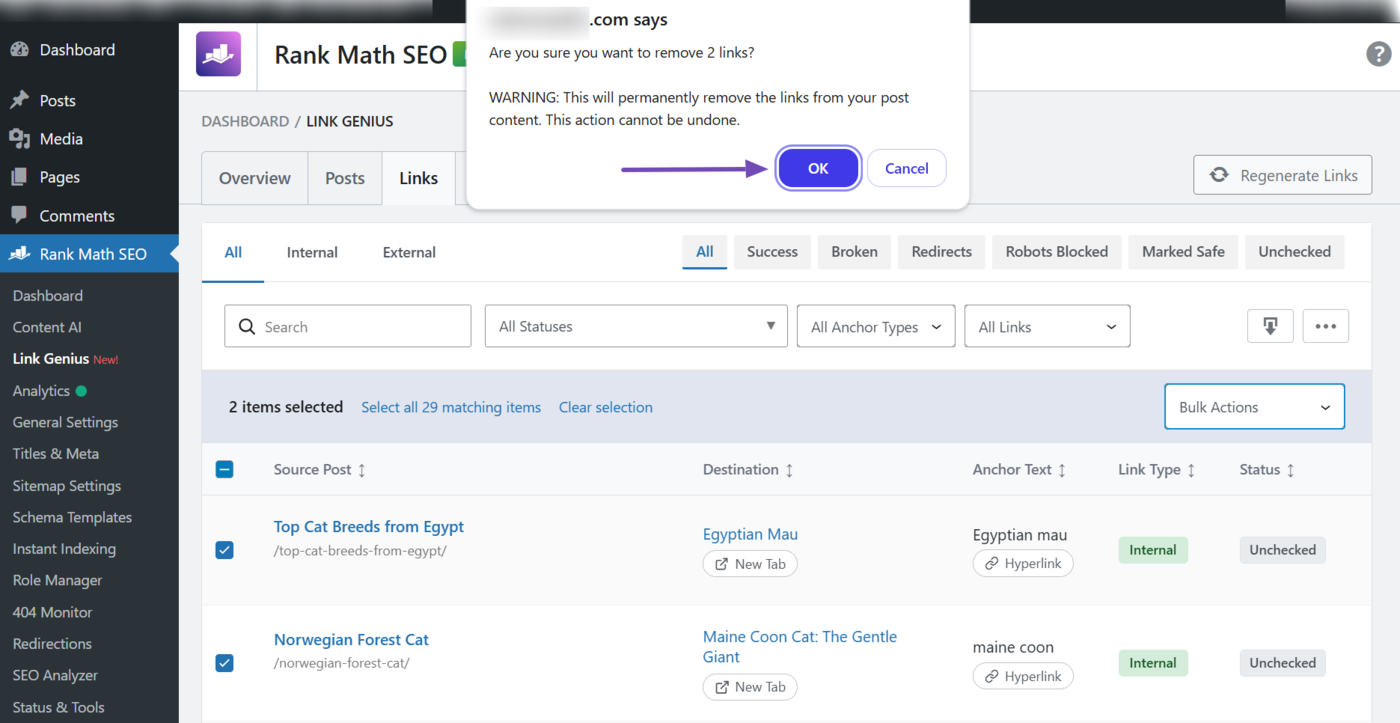Expand the All Statuses dropdown
Image resolution: width=1400 pixels, height=723 pixels.
[x=636, y=326]
